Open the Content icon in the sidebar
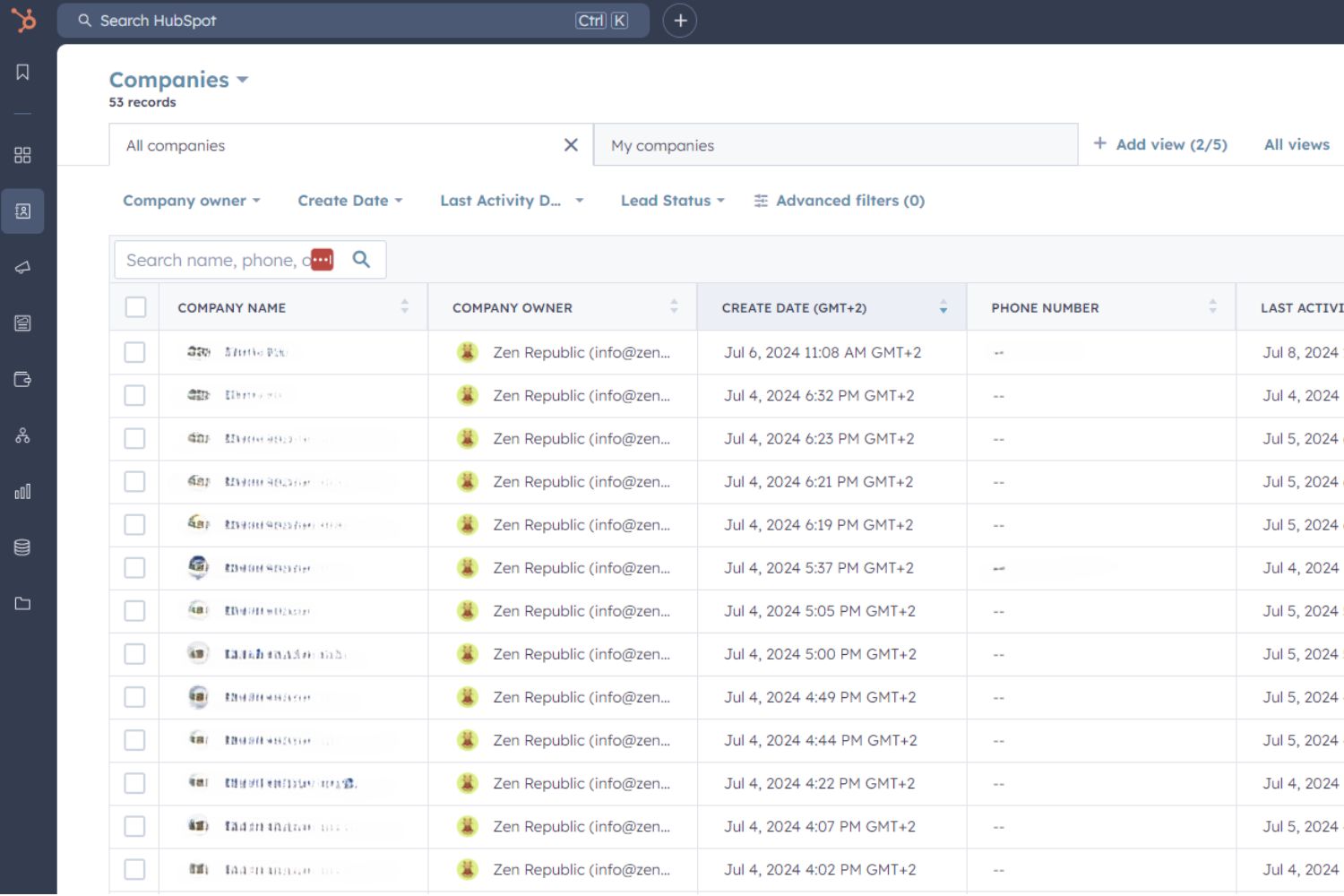 (x=22, y=323)
